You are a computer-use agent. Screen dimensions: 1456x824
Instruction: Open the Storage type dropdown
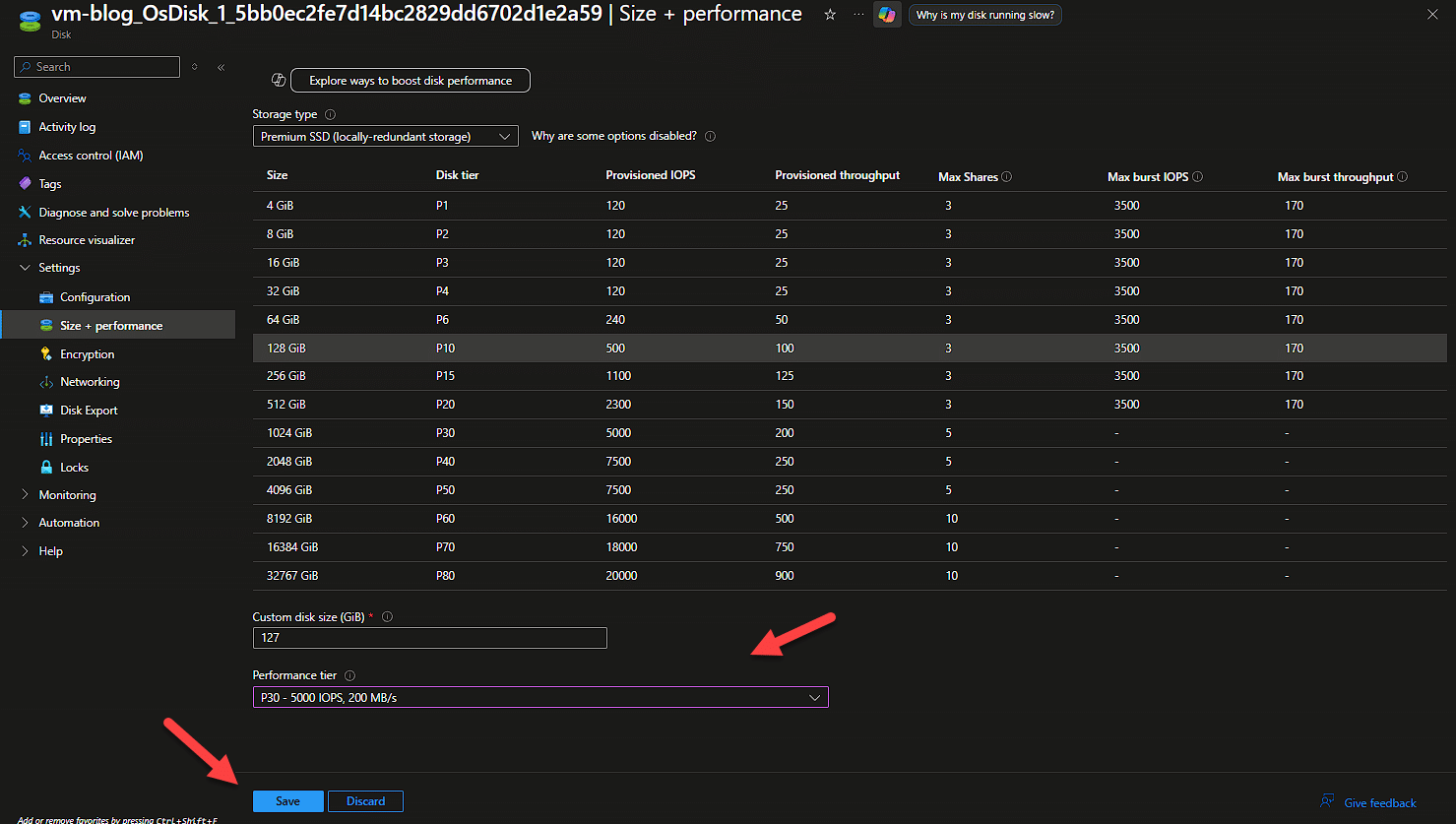(x=385, y=136)
